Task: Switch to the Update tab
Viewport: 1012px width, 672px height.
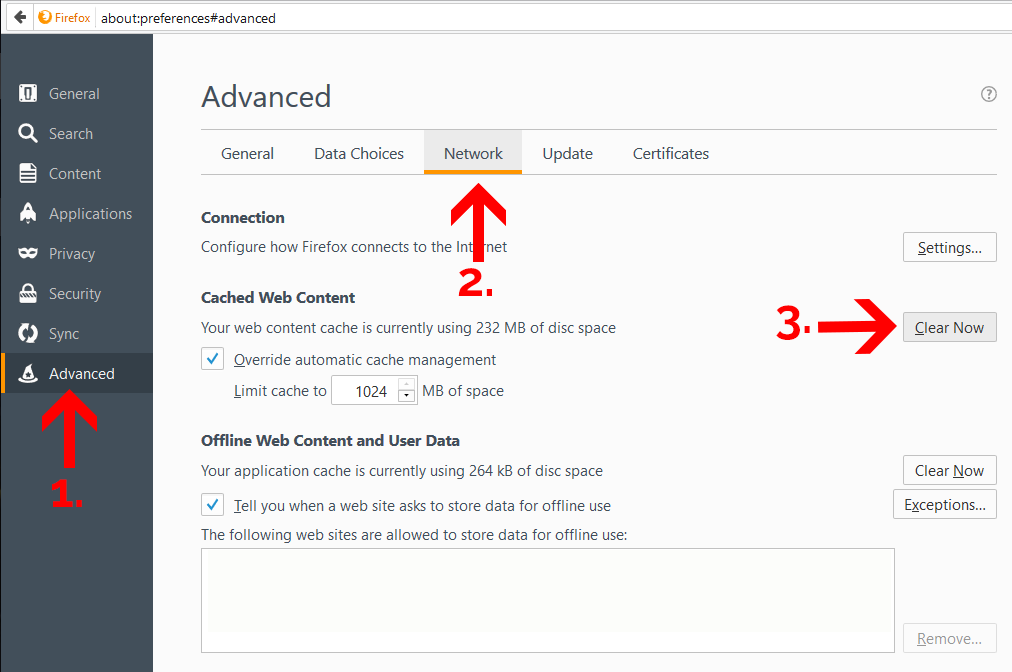Action: pyautogui.click(x=567, y=153)
